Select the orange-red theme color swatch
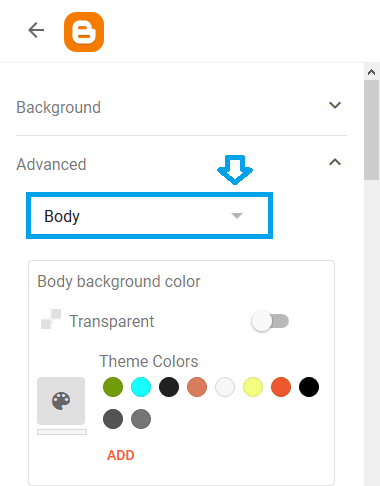This screenshot has height=486, width=380. 281,387
